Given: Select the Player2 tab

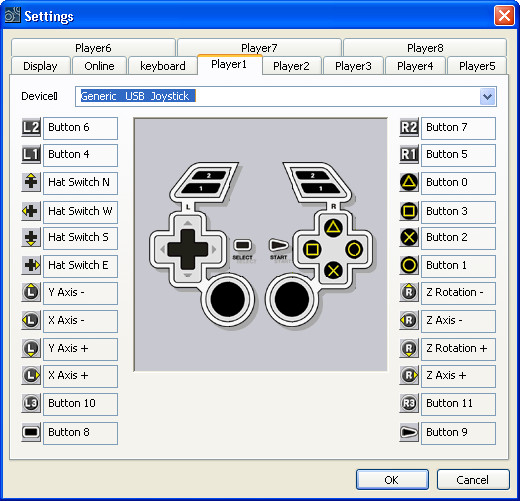Looking at the screenshot, I should [291, 66].
